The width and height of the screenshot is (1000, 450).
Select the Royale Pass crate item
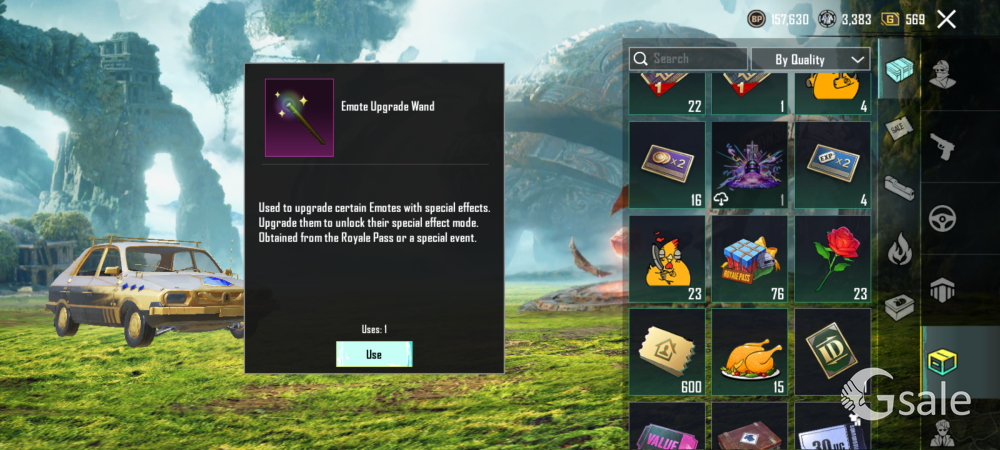click(749, 259)
